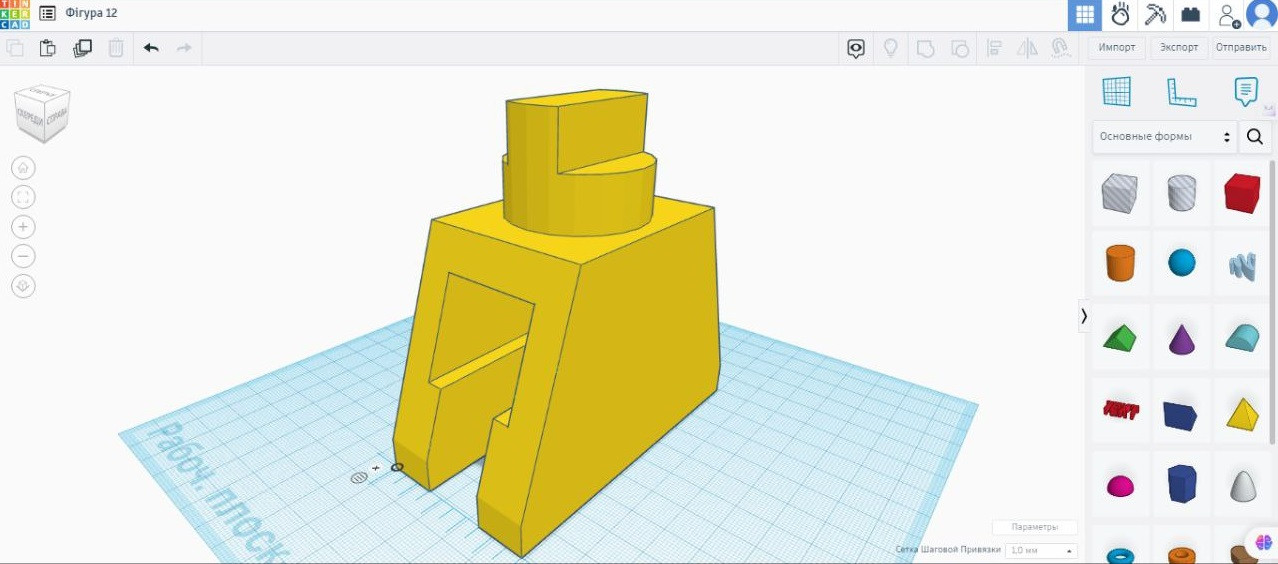Screen dimensions: 1278x564
Task: Click the shape search magnifier
Action: [1255, 137]
